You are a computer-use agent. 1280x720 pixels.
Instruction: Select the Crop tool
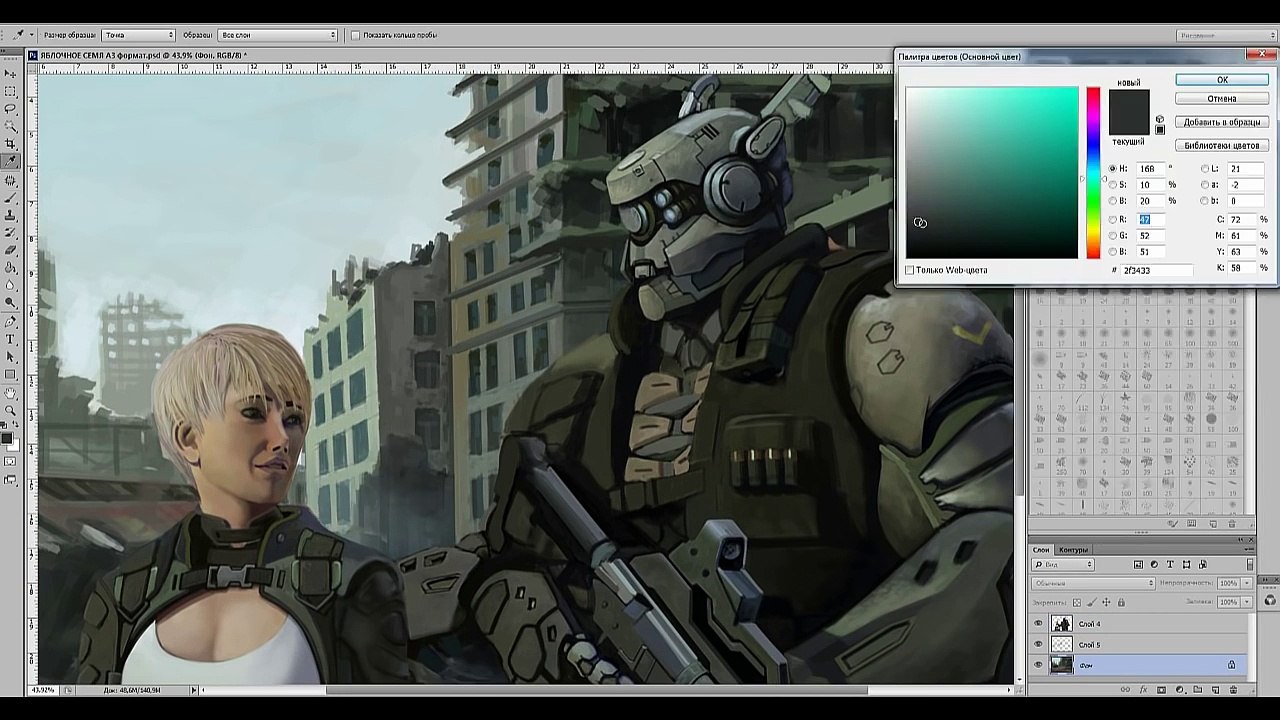click(11, 144)
